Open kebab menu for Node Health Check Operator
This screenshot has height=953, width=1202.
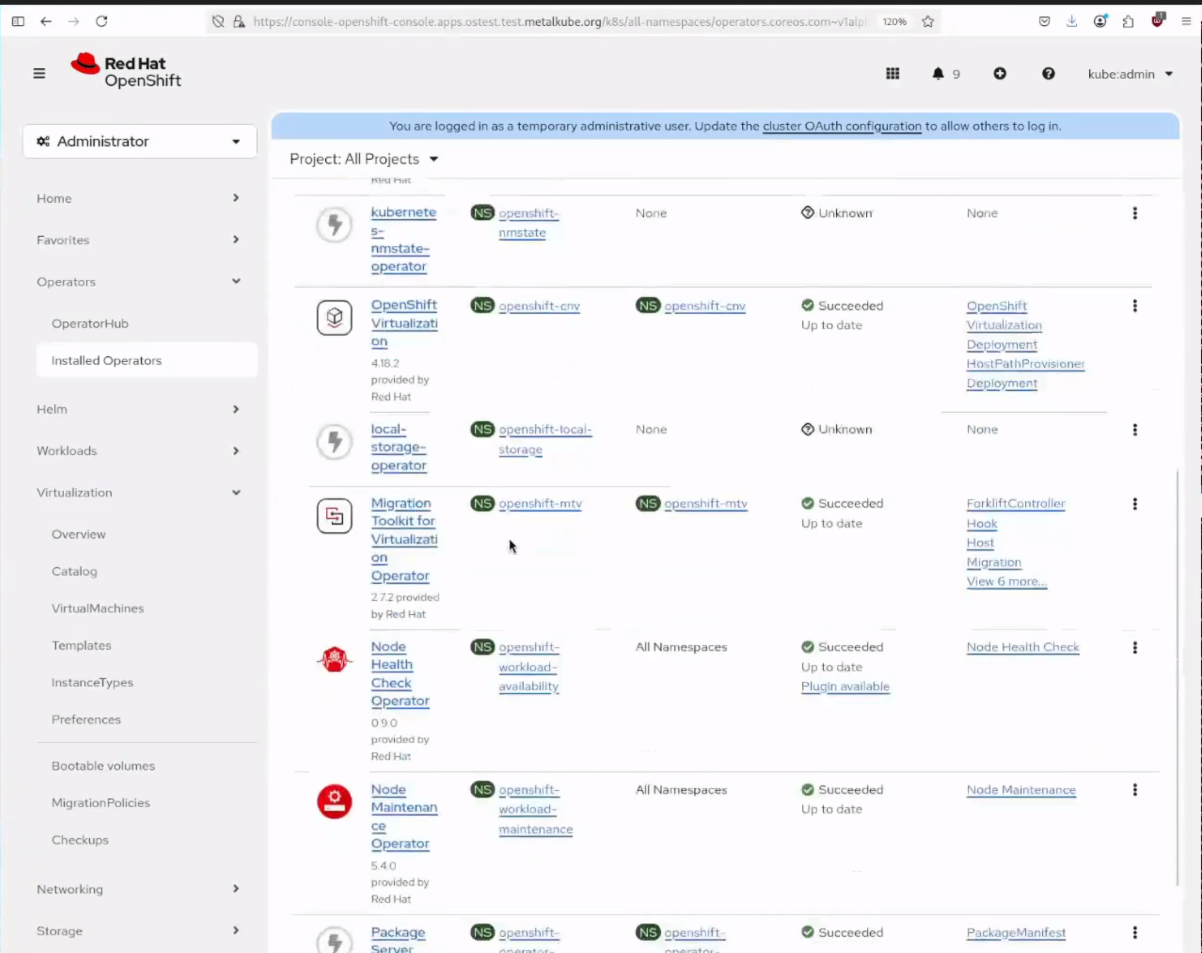(1134, 648)
